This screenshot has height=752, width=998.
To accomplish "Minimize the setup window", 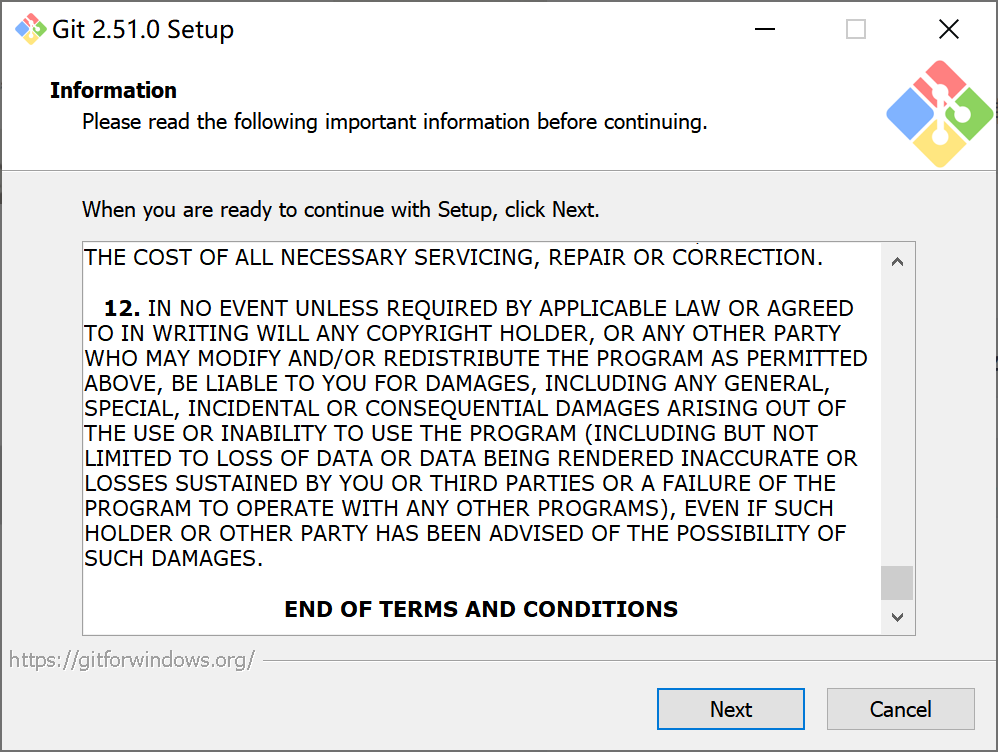I will [x=764, y=29].
